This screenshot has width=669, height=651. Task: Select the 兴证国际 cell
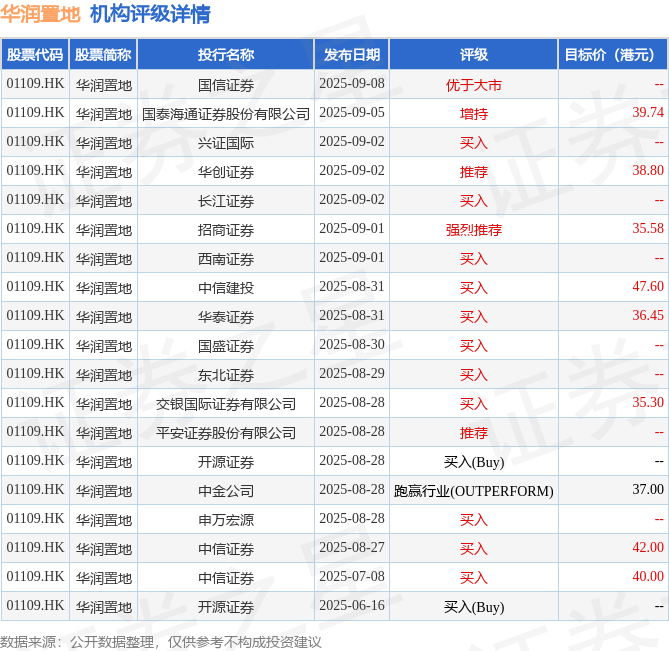click(226, 143)
